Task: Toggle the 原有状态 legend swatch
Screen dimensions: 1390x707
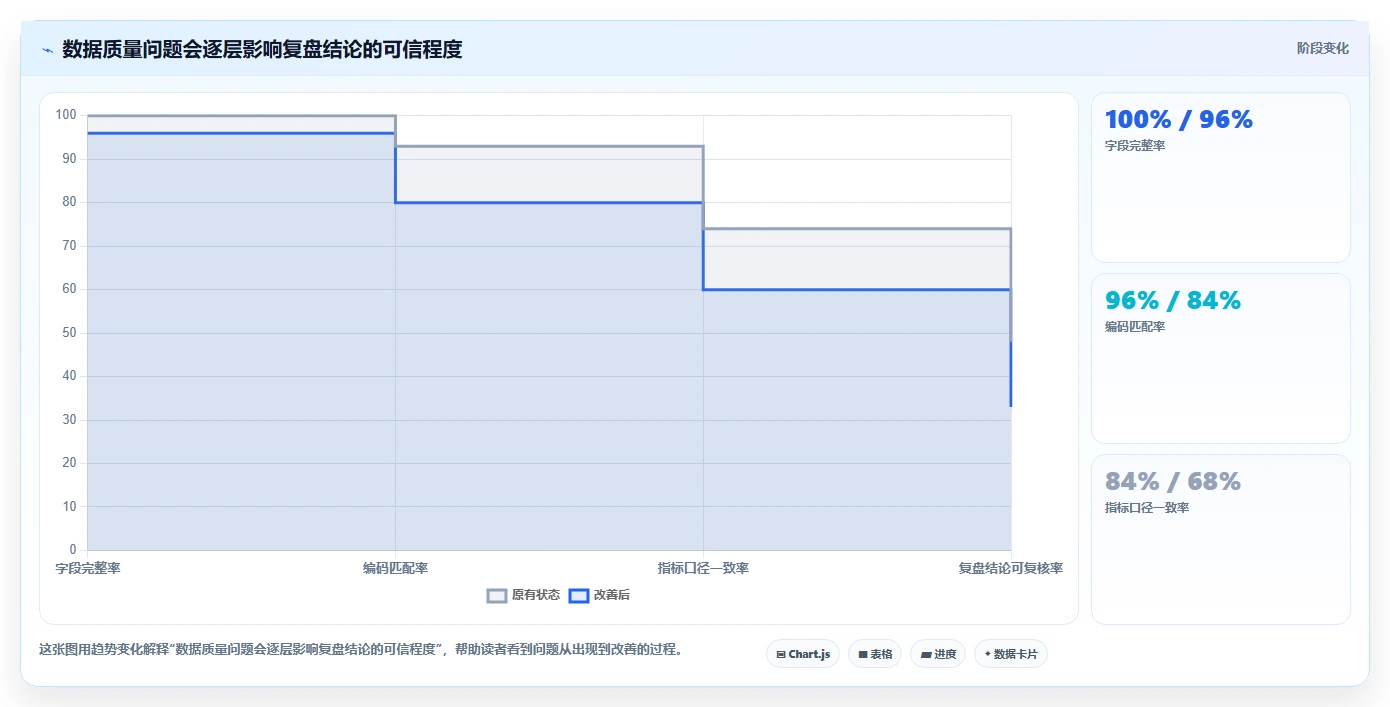Action: (x=497, y=595)
